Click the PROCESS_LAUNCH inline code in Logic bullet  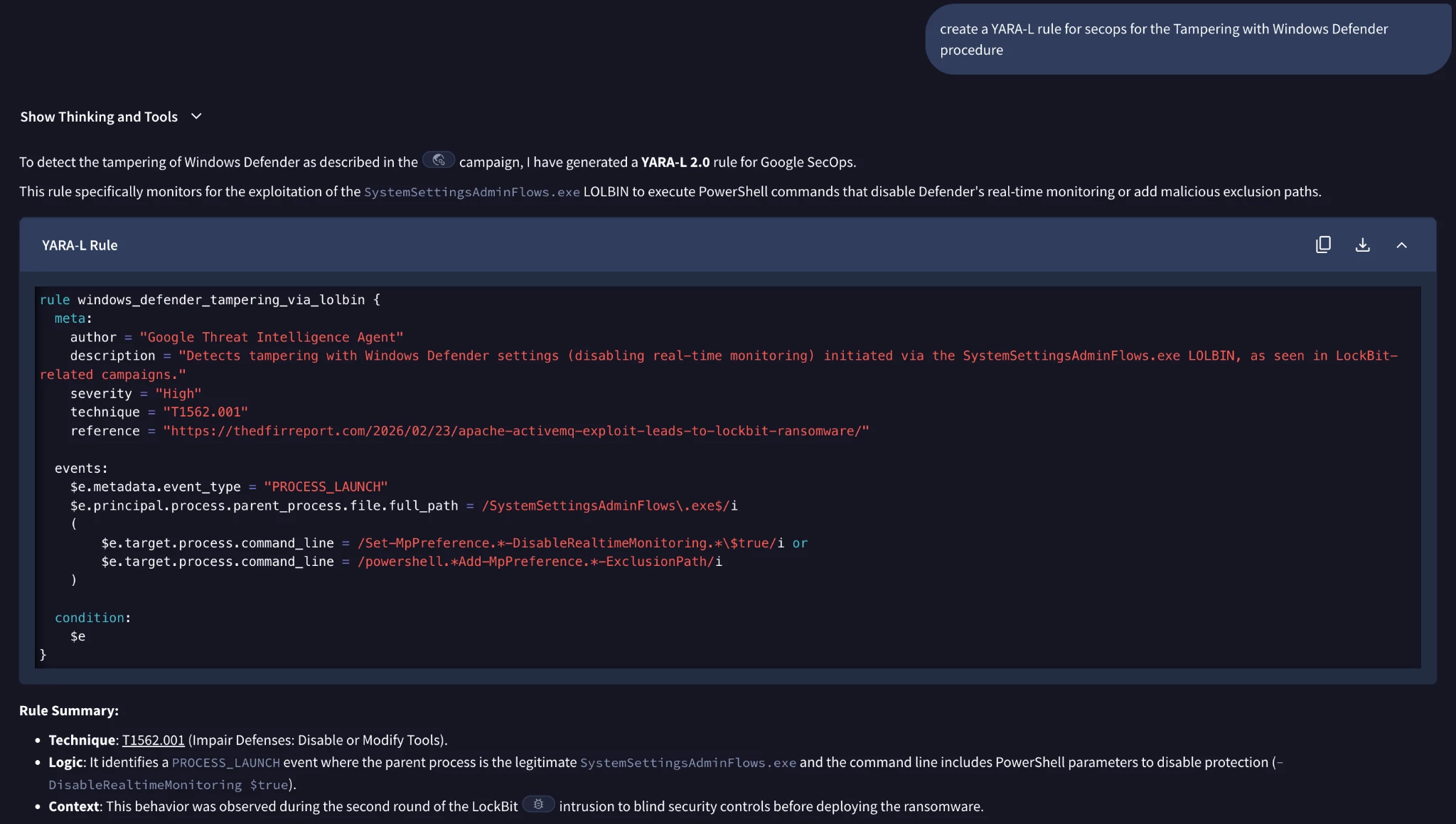pos(225,763)
